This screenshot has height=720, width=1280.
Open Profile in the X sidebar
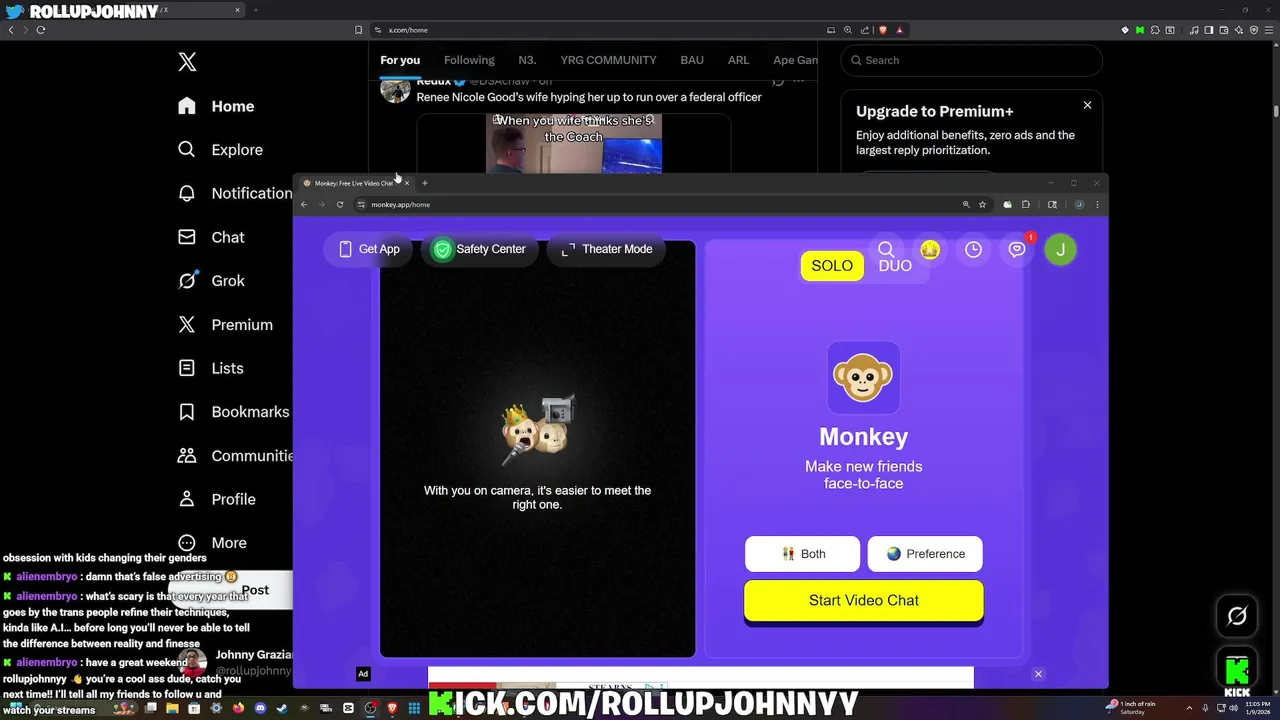216,499
